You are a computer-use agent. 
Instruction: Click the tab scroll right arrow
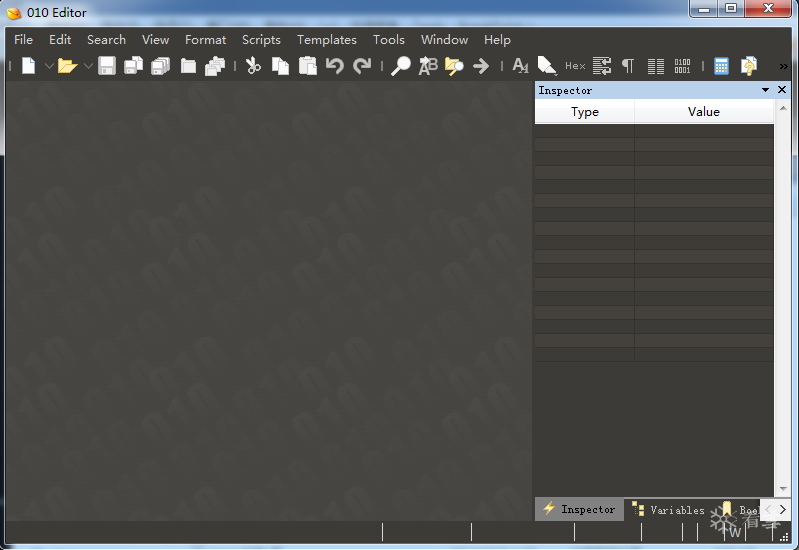pyautogui.click(x=782, y=510)
